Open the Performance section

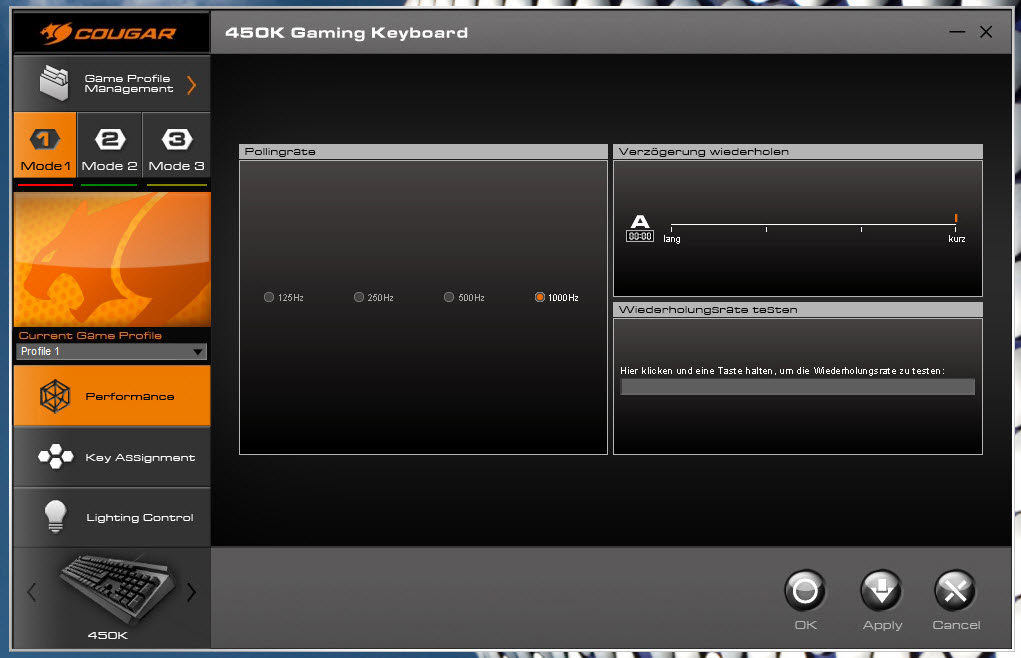coord(112,396)
